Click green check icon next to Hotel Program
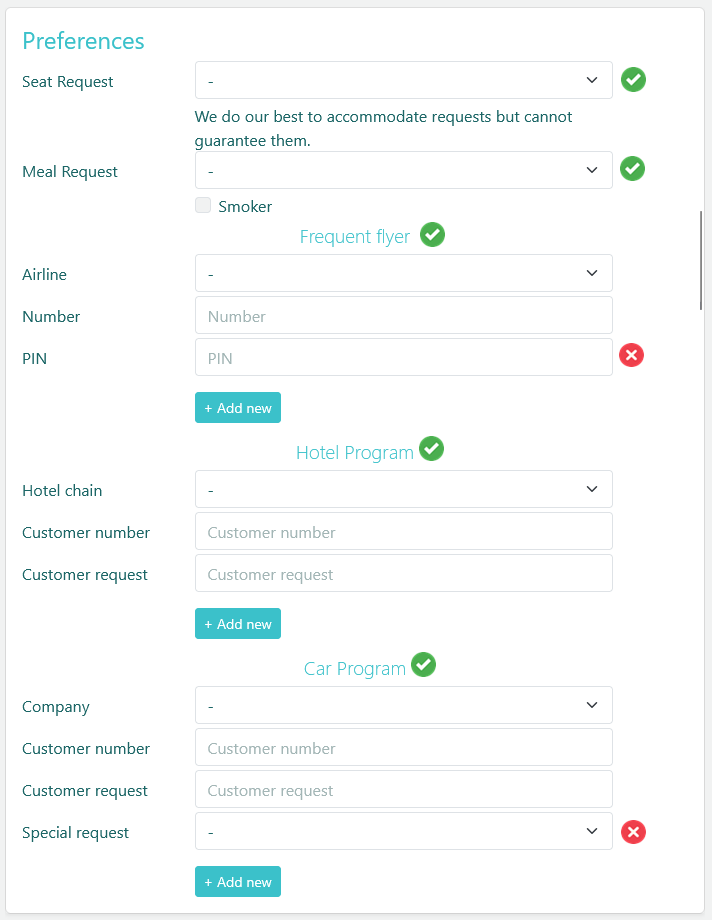This screenshot has width=712, height=920. click(431, 449)
